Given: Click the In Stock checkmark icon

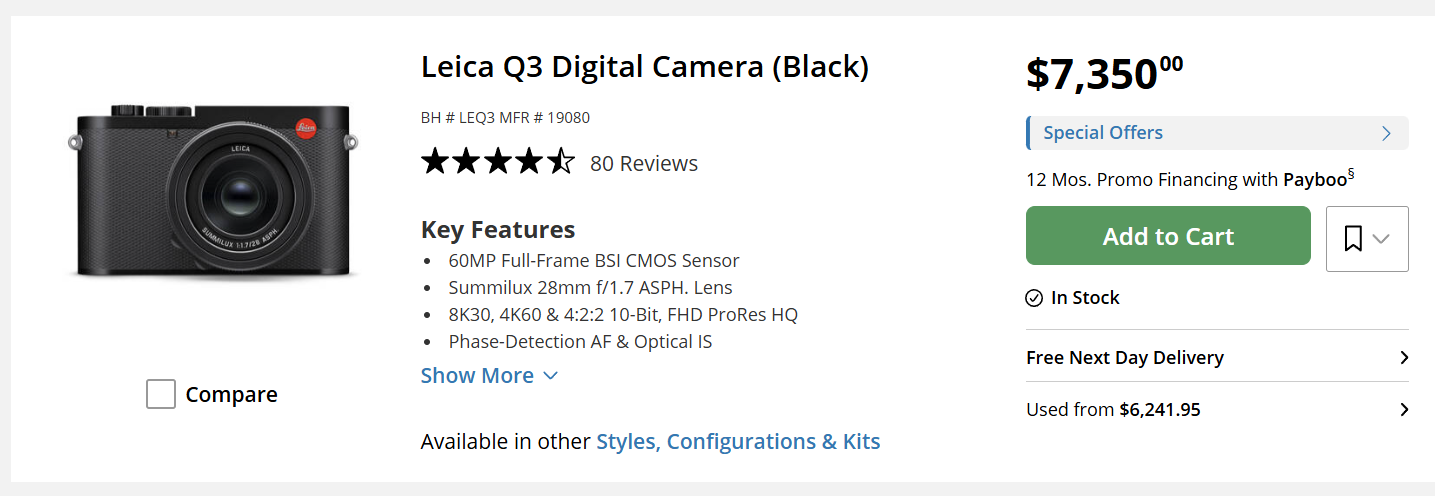Looking at the screenshot, I should point(1035,298).
